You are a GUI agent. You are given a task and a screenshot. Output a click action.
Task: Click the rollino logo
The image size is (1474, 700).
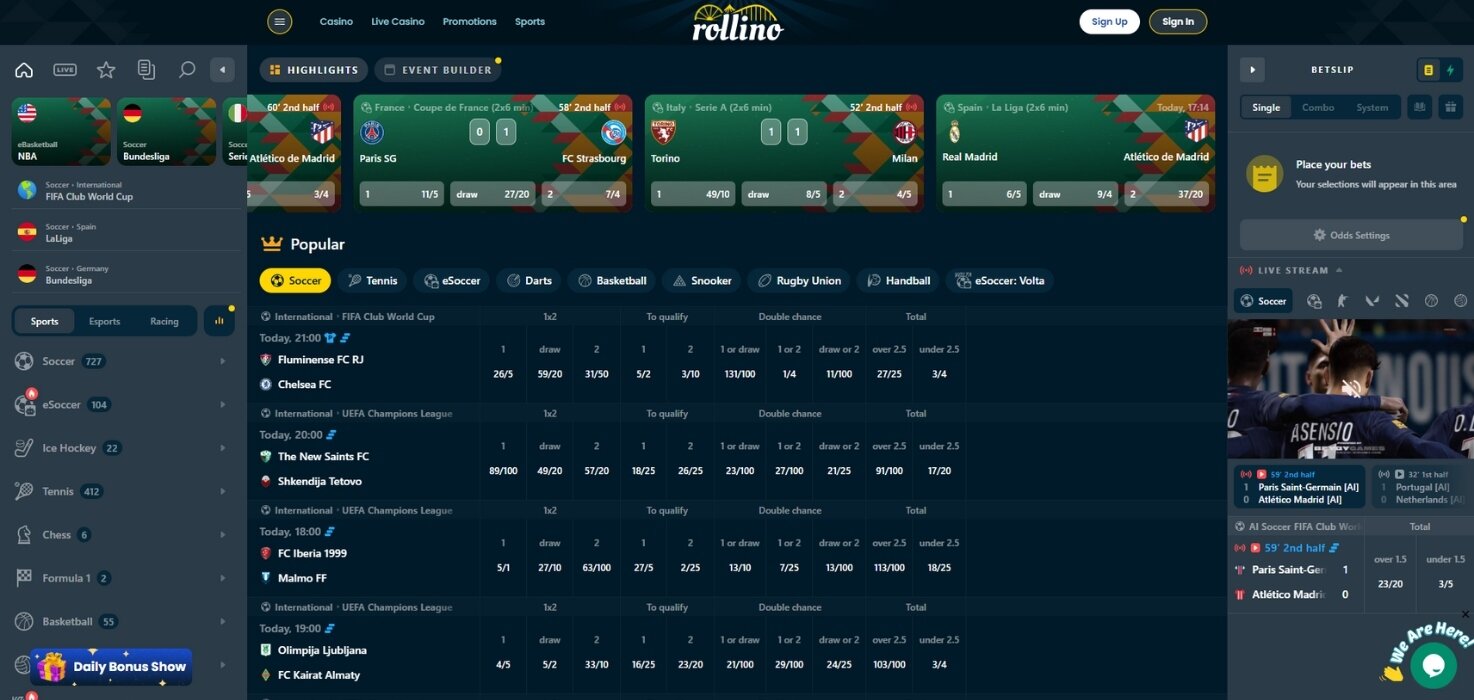coord(738,22)
